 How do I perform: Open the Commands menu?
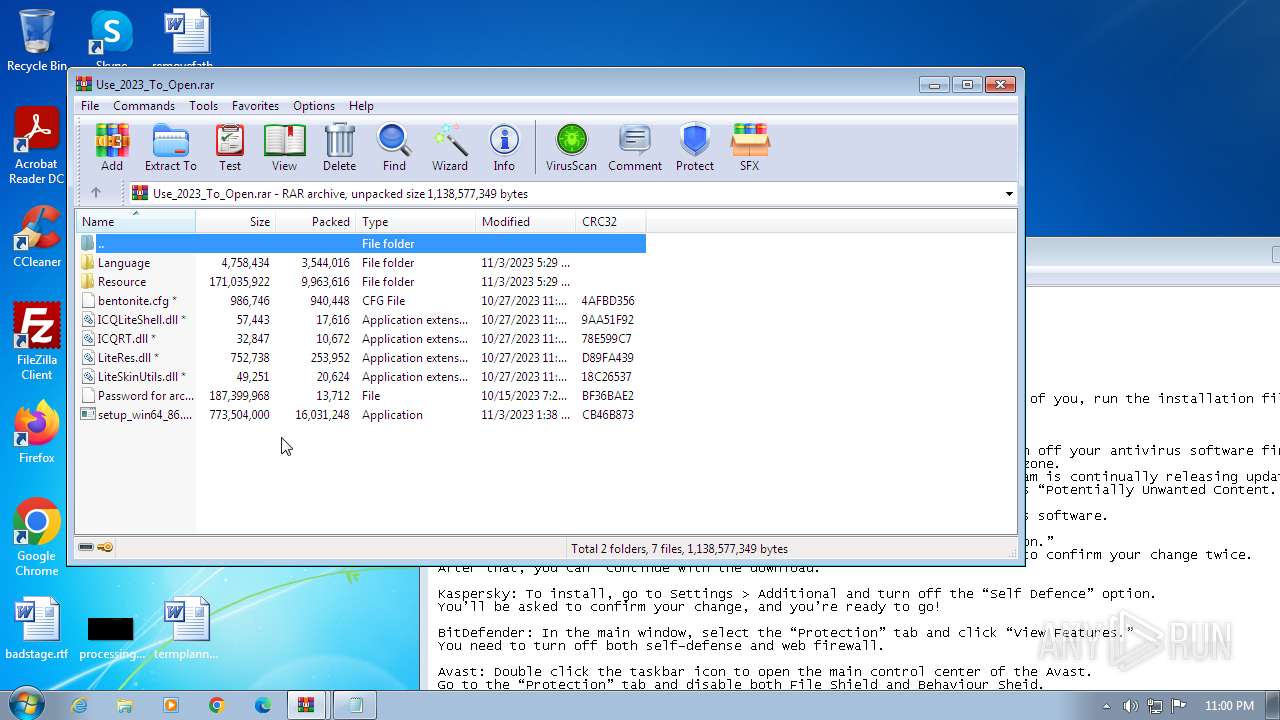(x=144, y=106)
